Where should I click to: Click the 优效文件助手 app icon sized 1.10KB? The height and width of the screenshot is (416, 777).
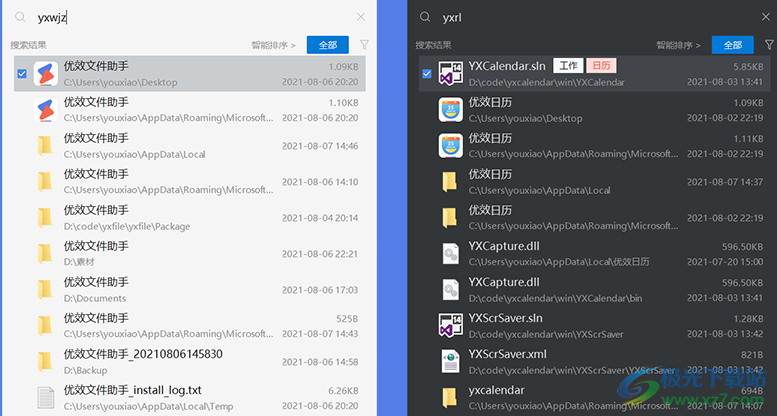click(x=46, y=110)
